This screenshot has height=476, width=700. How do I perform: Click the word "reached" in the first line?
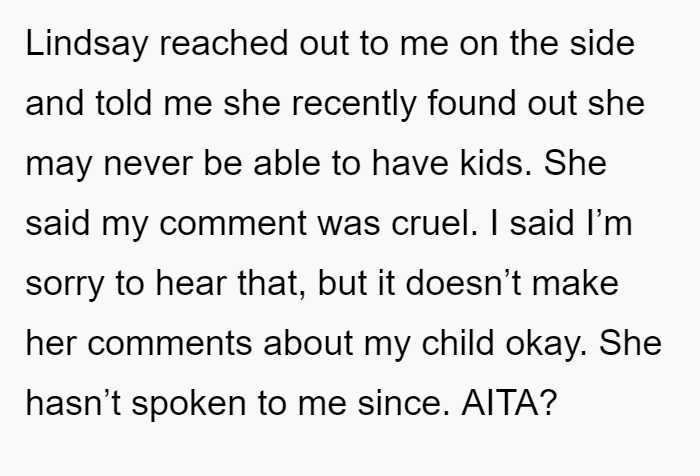224,43
